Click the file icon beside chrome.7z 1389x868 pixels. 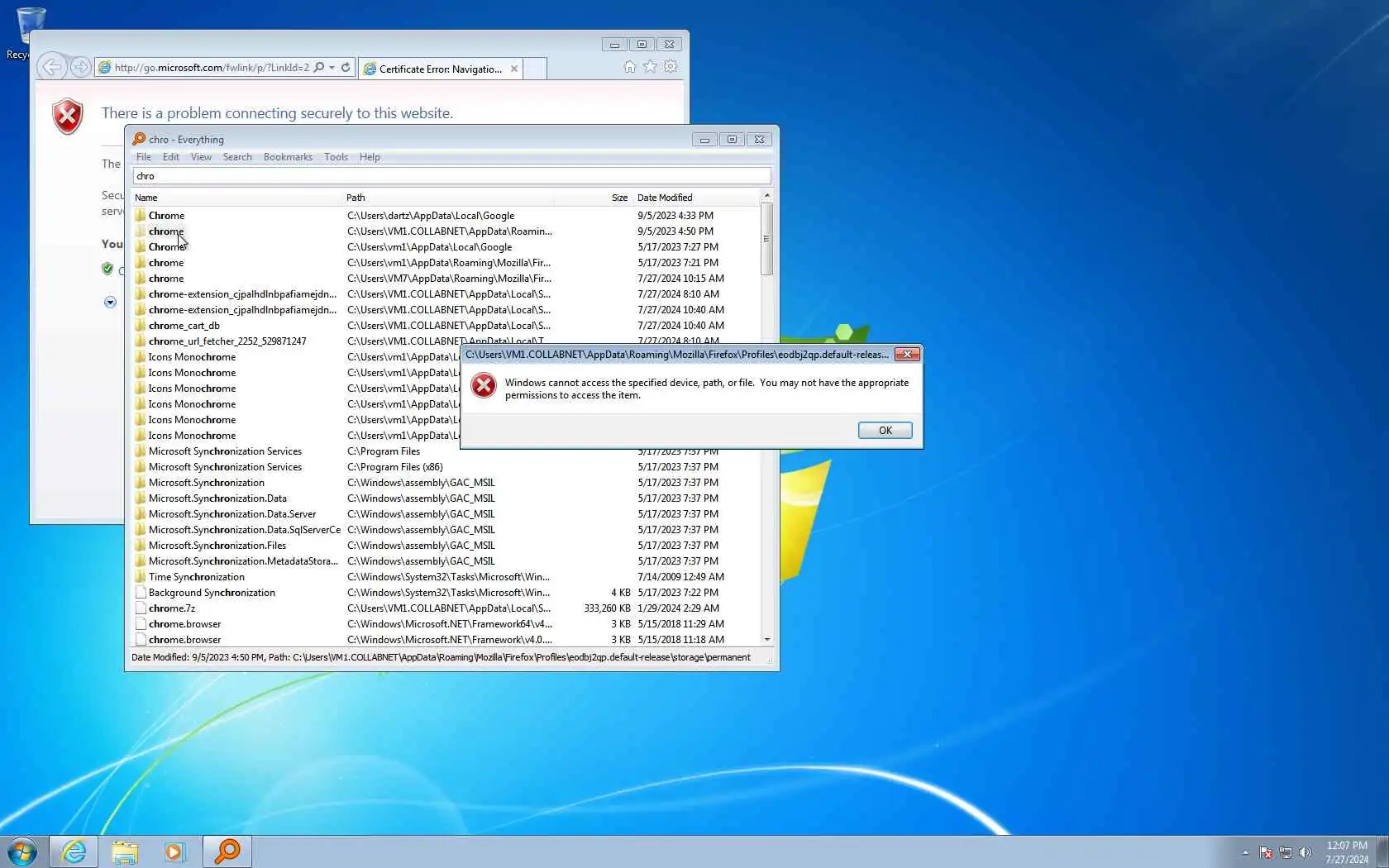coord(141,608)
